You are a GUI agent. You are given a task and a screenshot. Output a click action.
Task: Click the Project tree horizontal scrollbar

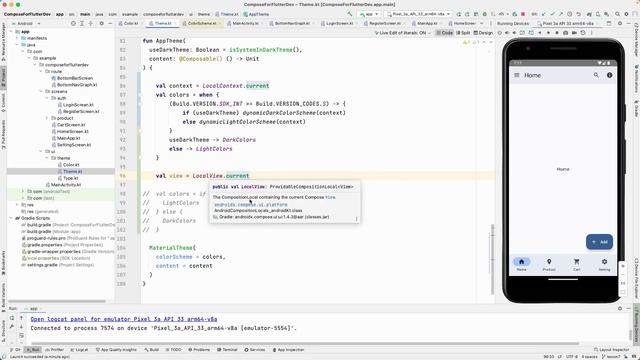57,301
